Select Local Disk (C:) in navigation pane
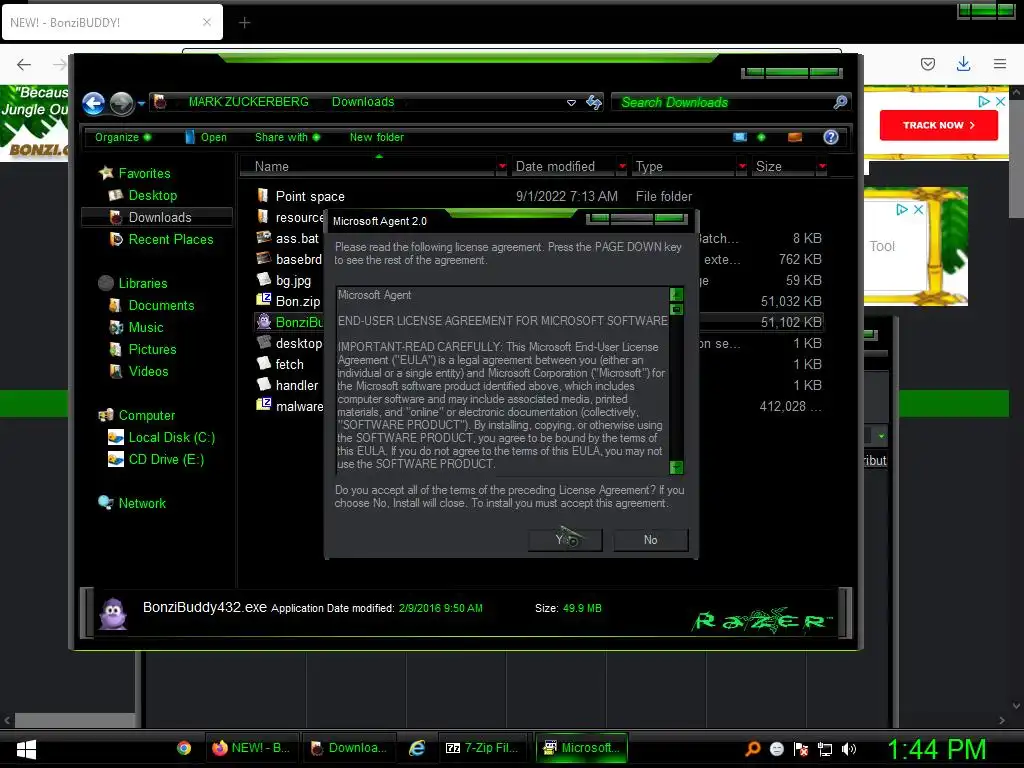1024x768 pixels. [x=171, y=438]
